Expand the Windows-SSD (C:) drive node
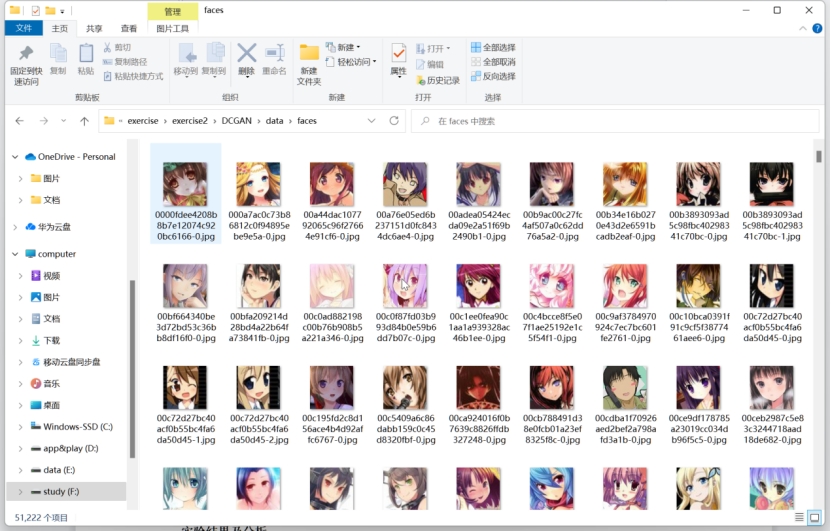 (21, 427)
